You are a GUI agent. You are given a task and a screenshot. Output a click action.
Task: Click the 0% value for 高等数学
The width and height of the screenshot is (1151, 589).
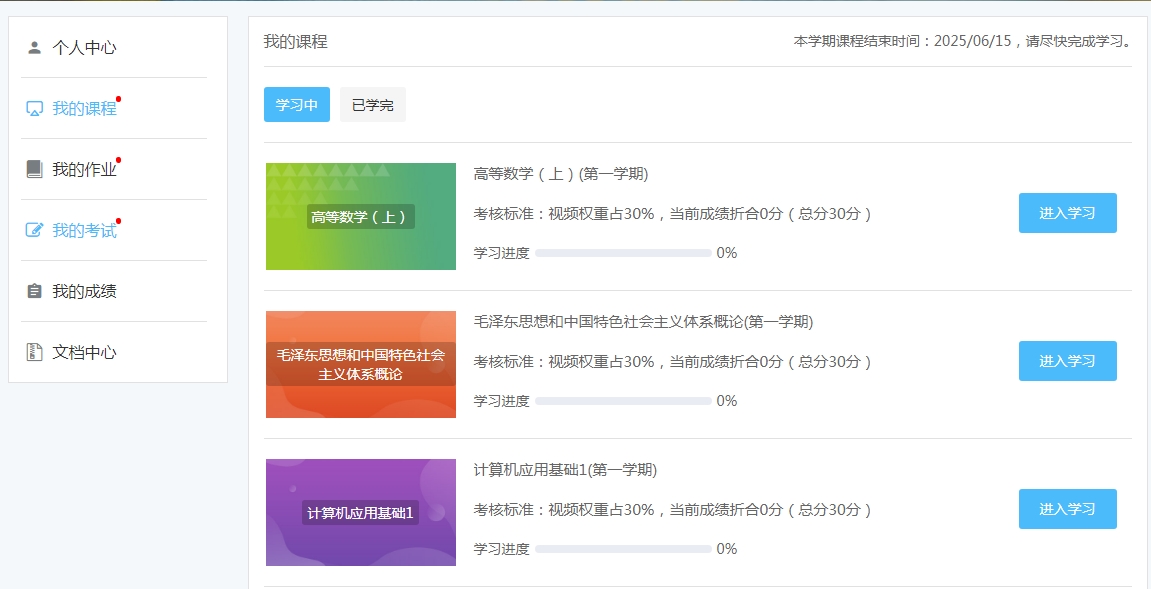tap(727, 253)
